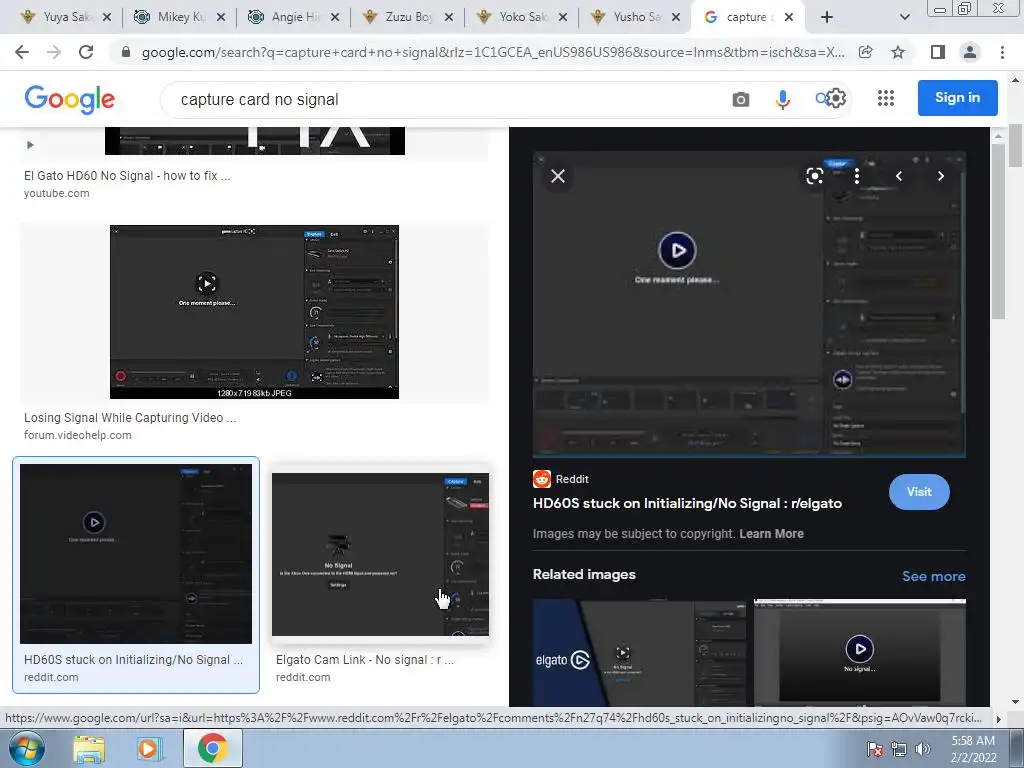Select the HD60S stuck on Initializing thumbnail
The width and height of the screenshot is (1024, 768).
[136, 554]
